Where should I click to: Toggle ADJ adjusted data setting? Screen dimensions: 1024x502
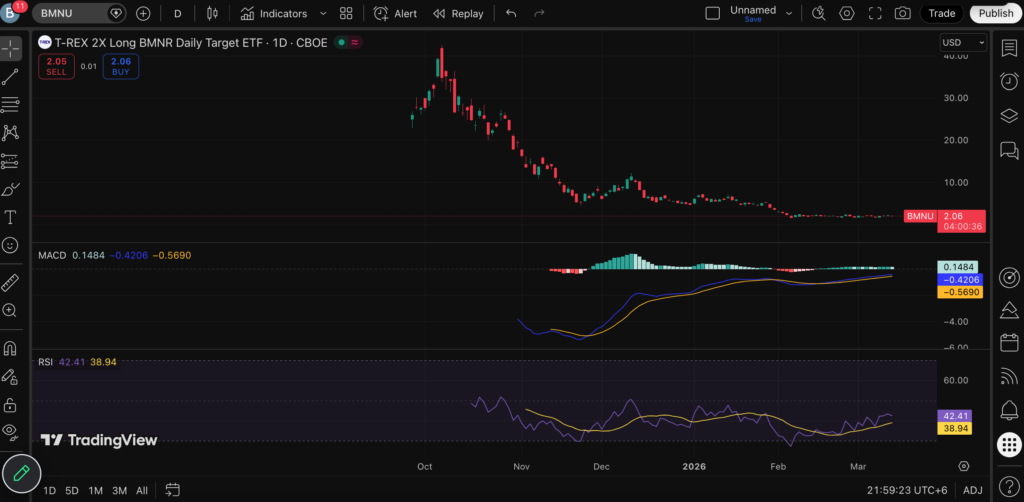point(972,490)
